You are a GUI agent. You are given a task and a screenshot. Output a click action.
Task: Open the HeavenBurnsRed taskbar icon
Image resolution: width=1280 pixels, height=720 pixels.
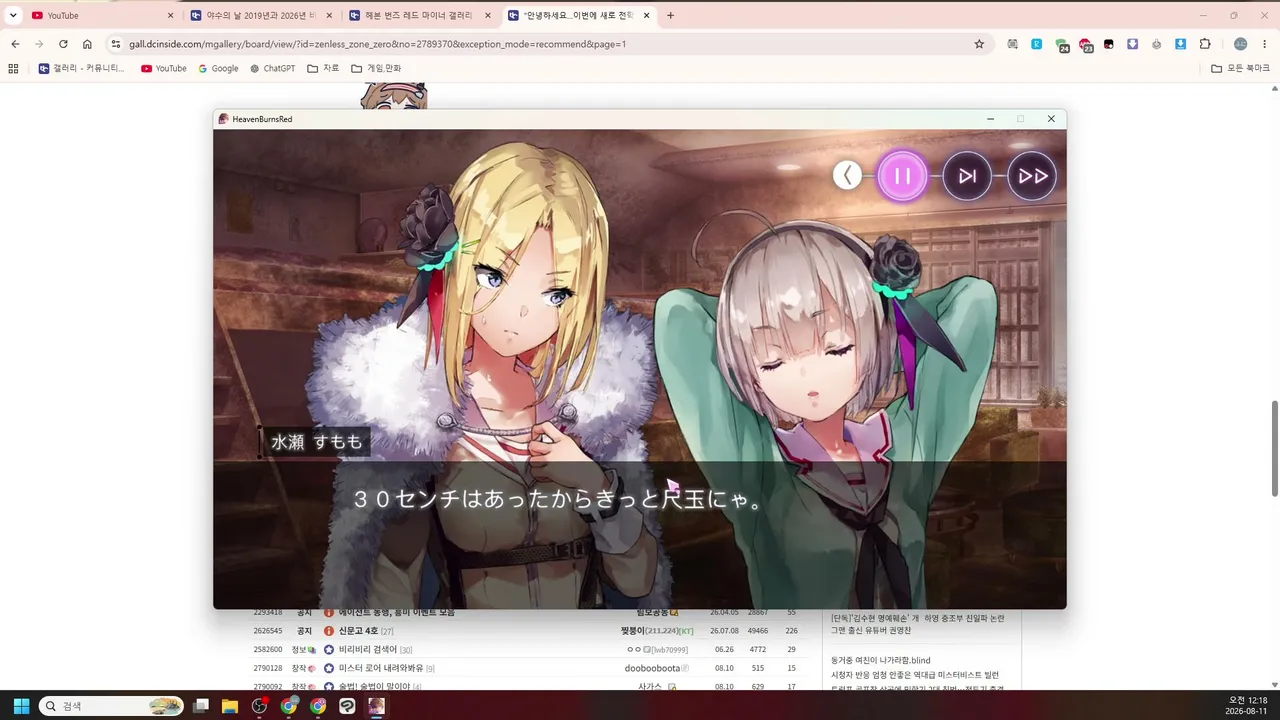pos(376,706)
